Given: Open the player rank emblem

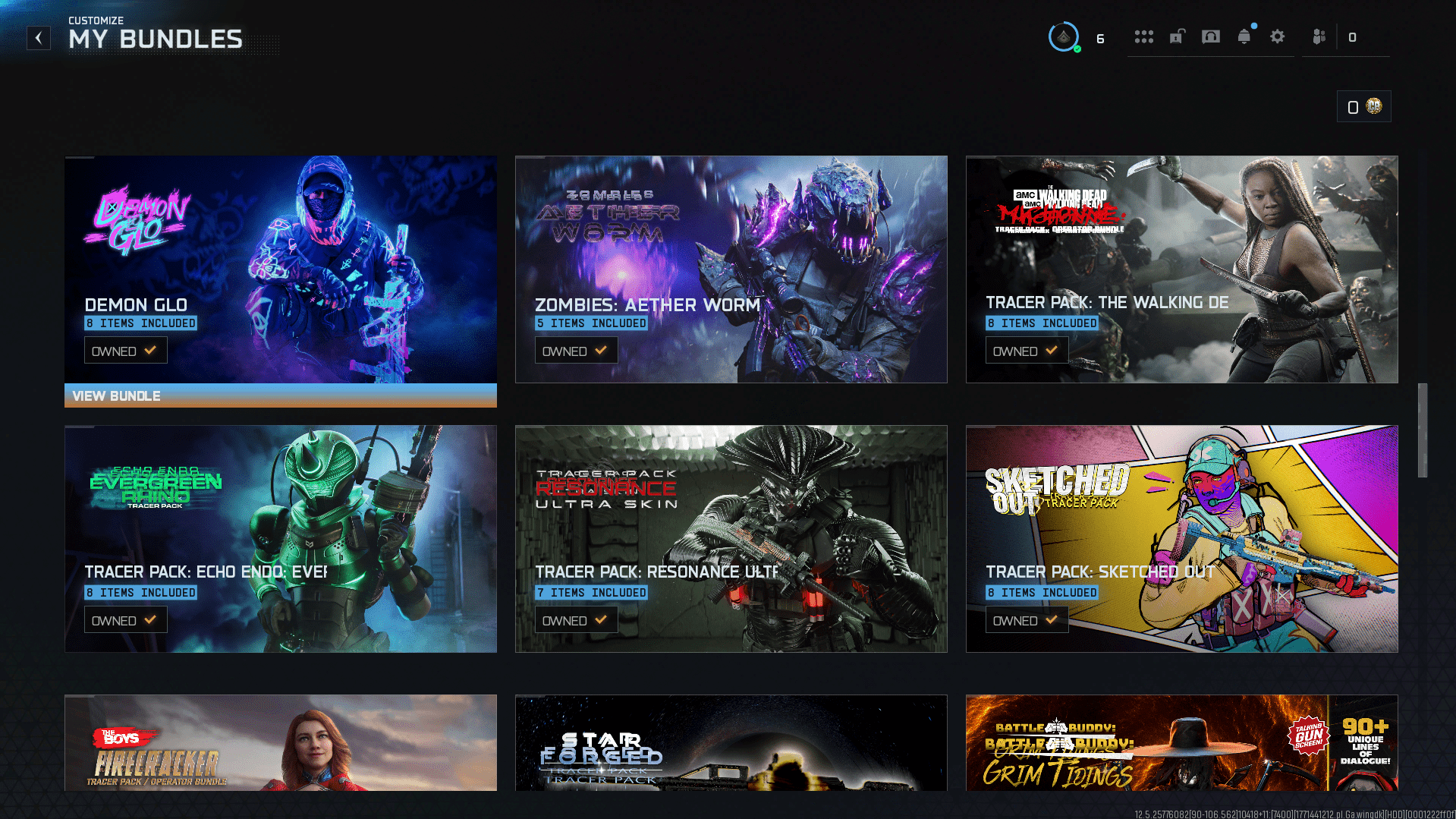Looking at the screenshot, I should coord(1063,37).
